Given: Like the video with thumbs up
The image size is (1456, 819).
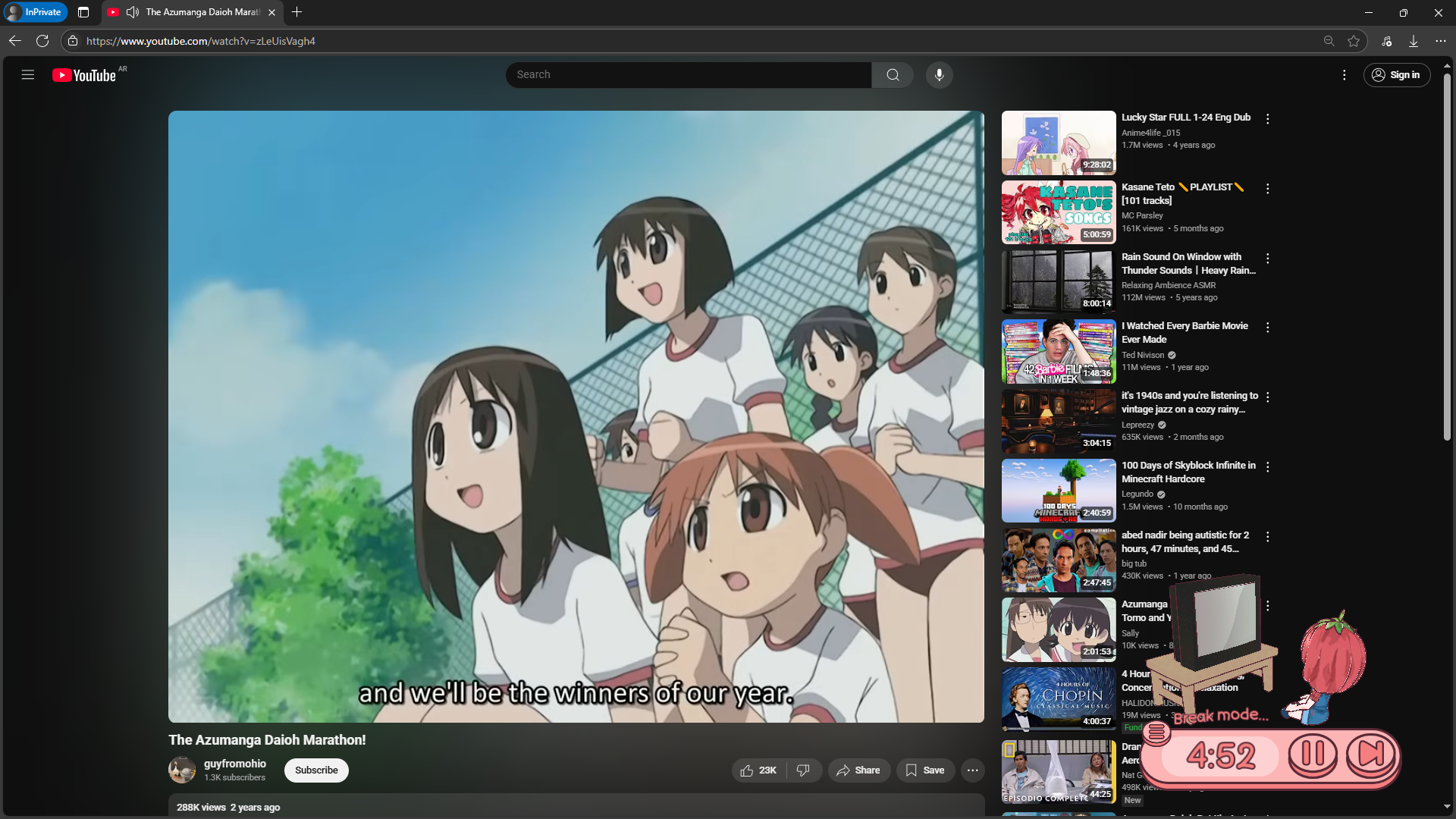Looking at the screenshot, I should click(758, 770).
